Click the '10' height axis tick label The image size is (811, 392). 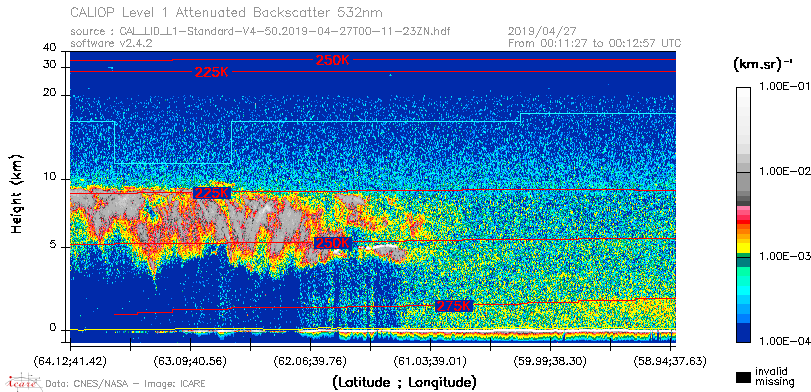tap(50, 177)
